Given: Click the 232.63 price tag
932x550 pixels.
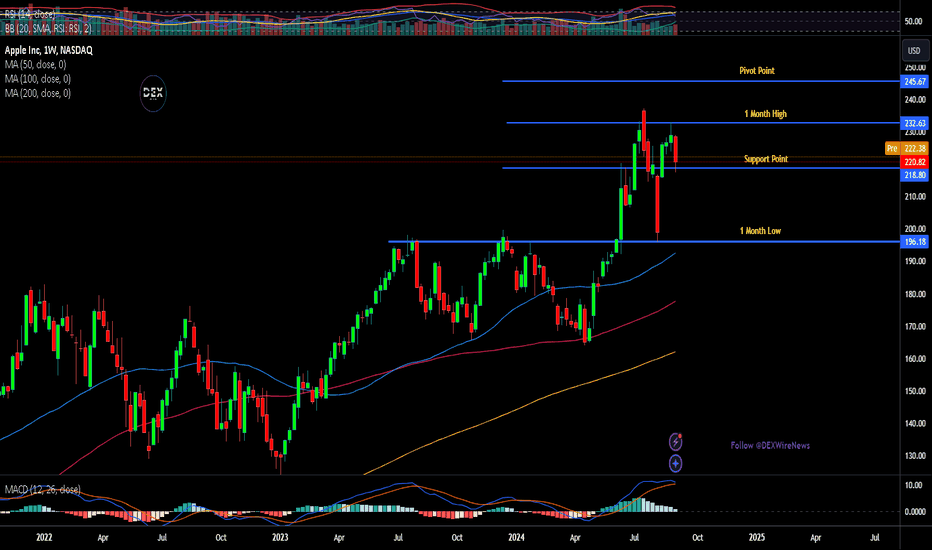Looking at the screenshot, I should tap(915, 123).
